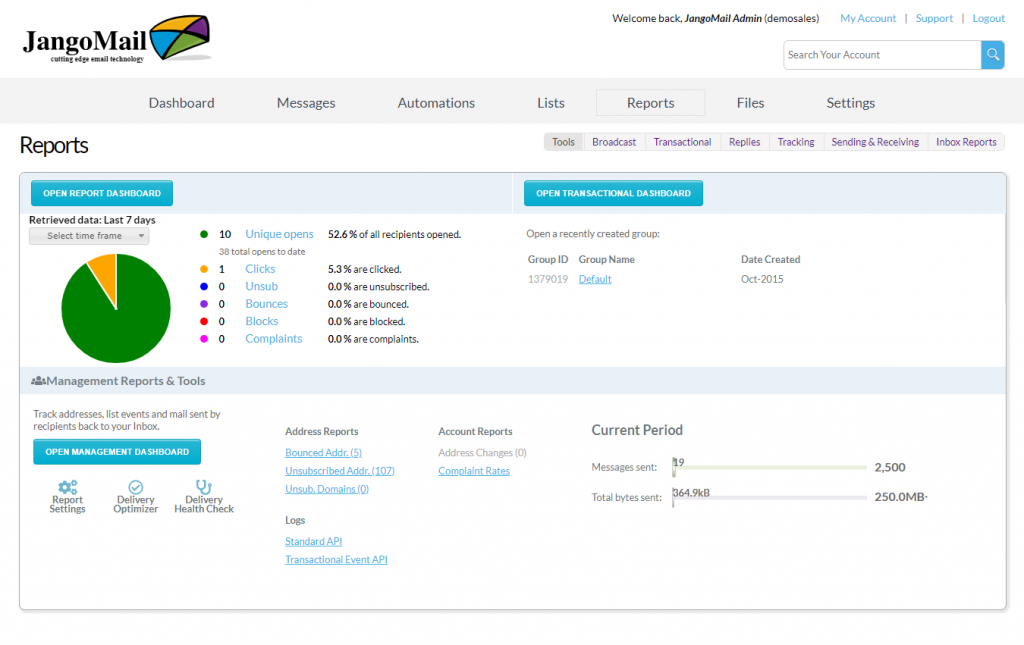Open Bounced Addr. (5) report
This screenshot has width=1024, height=645.
pos(323,453)
